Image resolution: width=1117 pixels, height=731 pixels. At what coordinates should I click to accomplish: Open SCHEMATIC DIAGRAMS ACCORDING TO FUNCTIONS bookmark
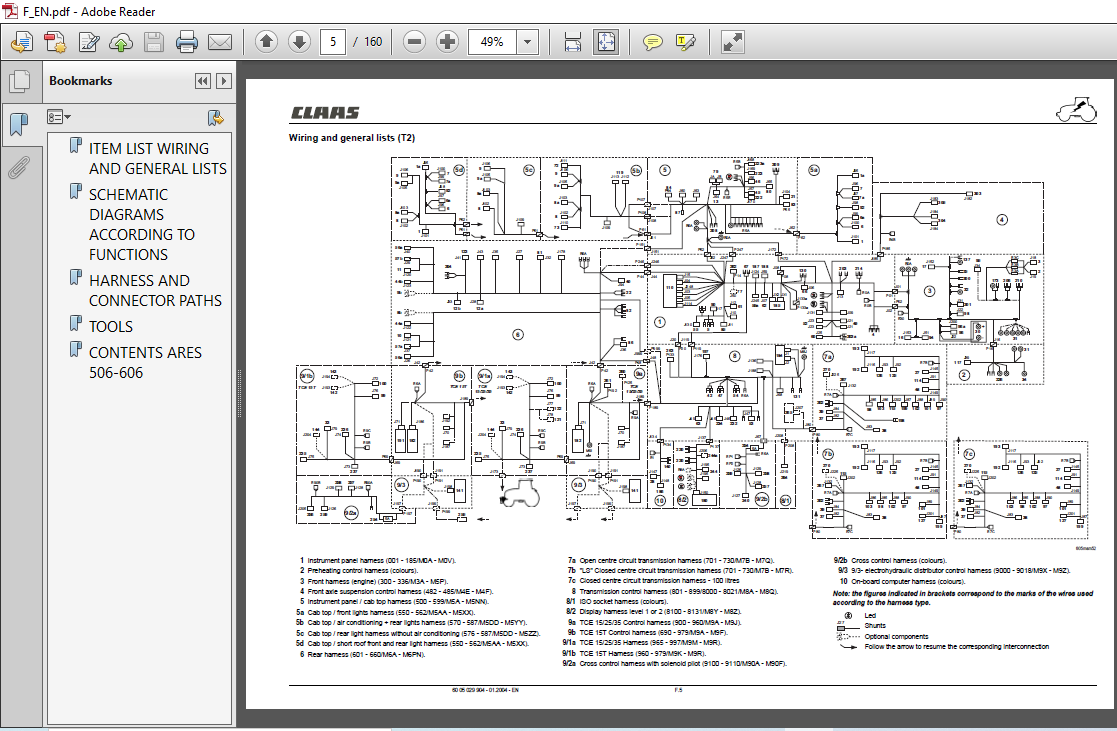point(142,224)
